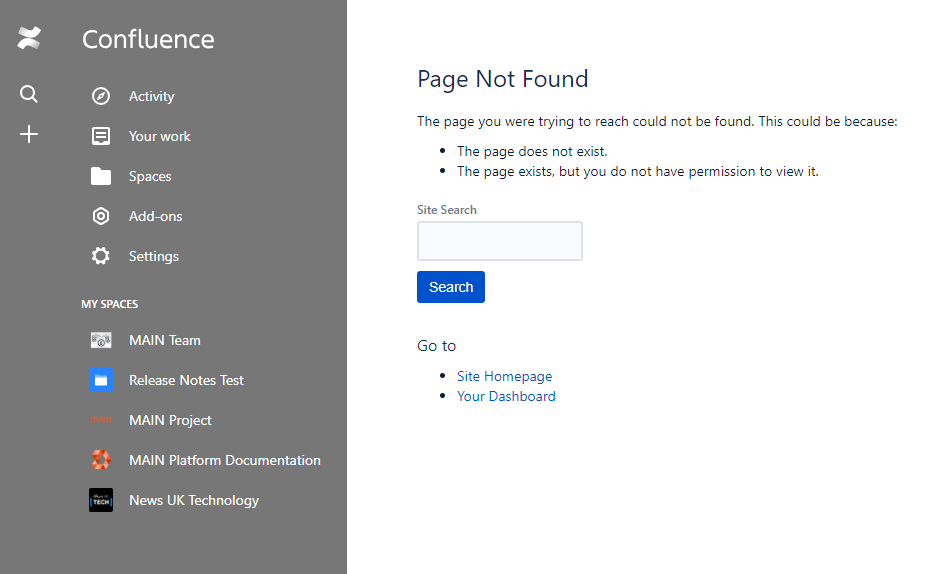Focus the Site Search input field
This screenshot has height=574, width=946.
tap(500, 241)
